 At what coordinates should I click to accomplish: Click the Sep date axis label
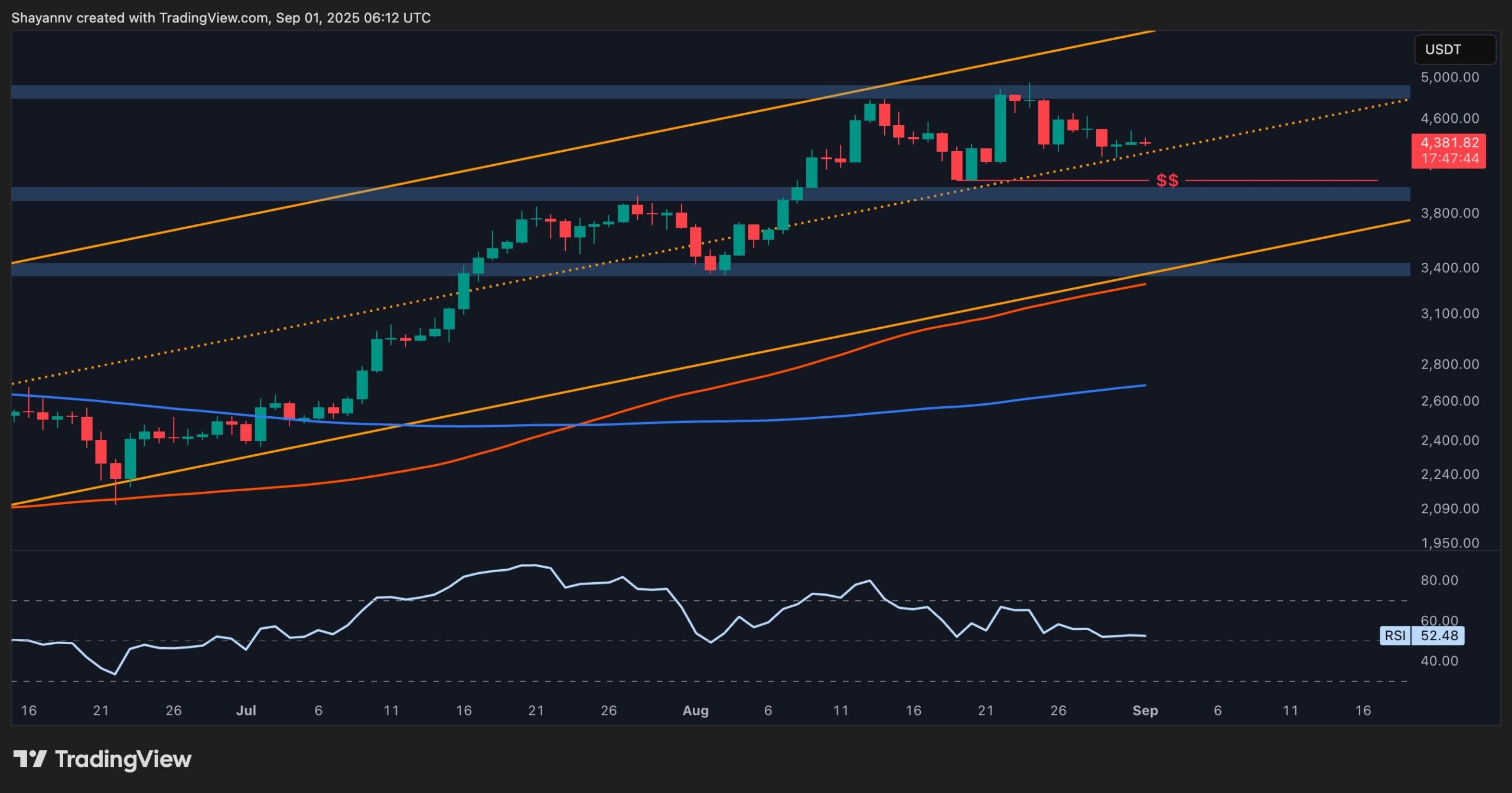(x=1145, y=710)
